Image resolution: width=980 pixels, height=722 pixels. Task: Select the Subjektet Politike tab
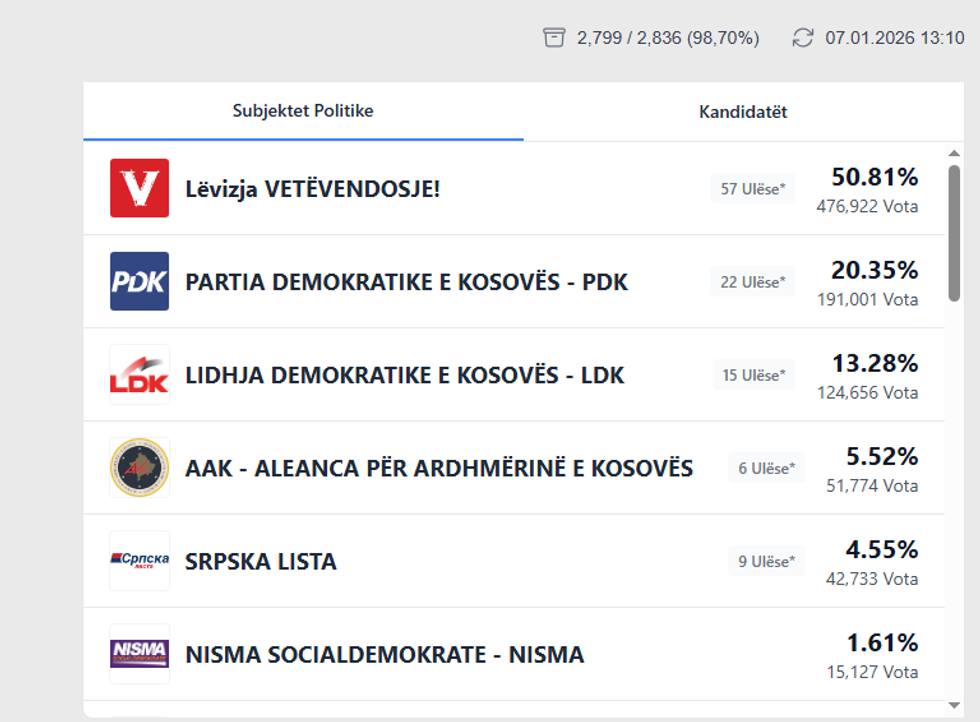tap(303, 111)
